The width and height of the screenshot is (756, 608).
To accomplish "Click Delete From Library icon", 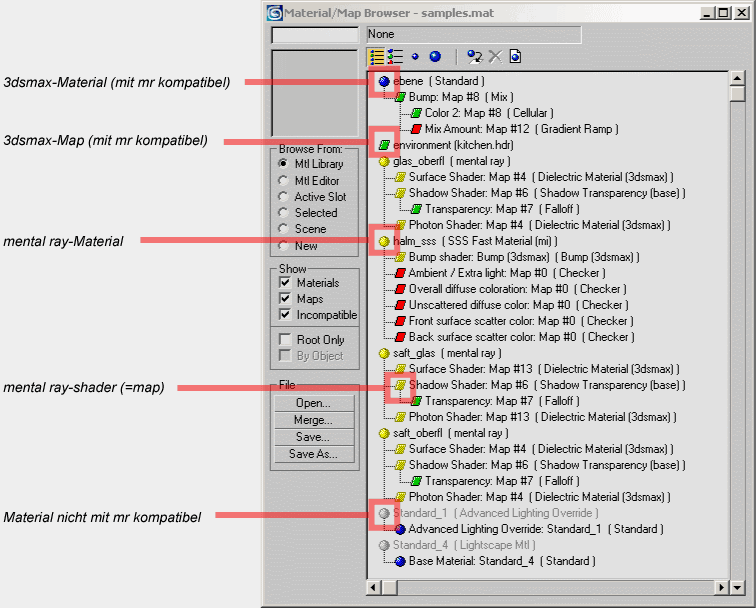I will [495, 57].
